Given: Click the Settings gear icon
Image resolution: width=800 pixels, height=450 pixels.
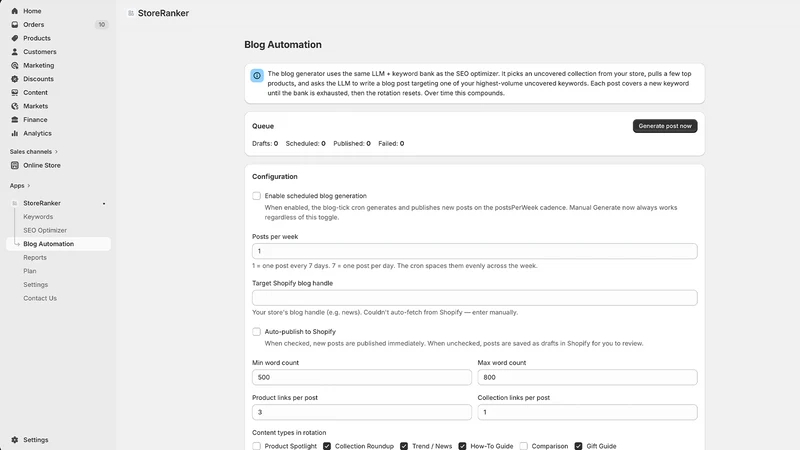Looking at the screenshot, I should (15, 440).
